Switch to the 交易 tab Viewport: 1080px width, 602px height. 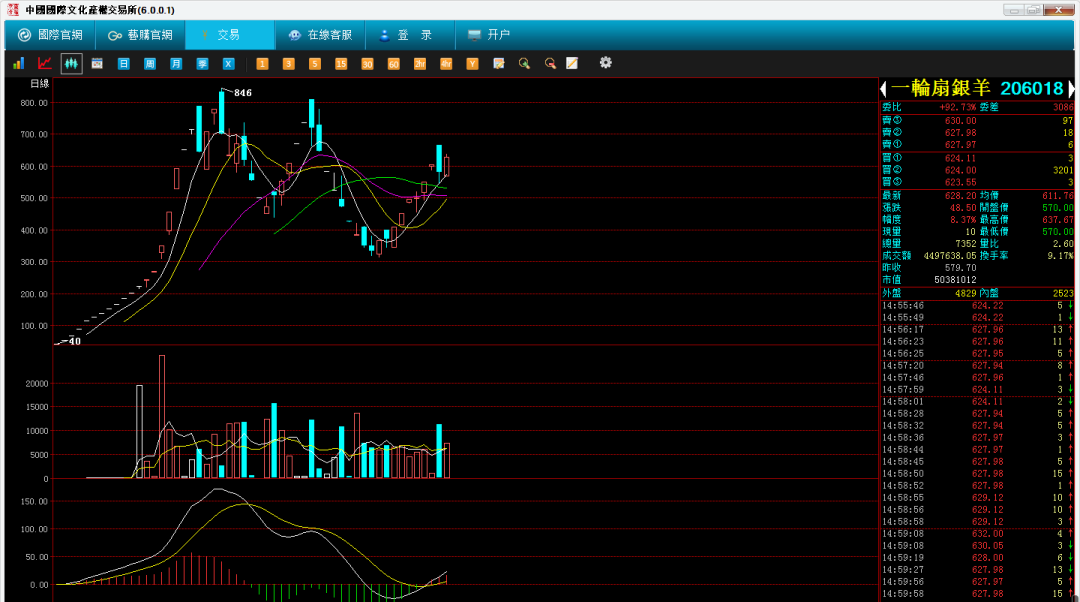point(229,35)
